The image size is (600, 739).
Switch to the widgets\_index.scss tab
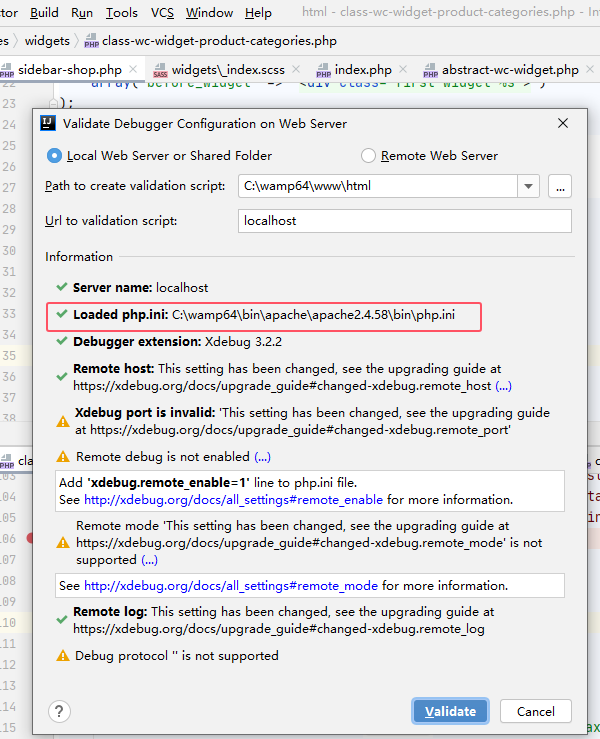pyautogui.click(x=228, y=70)
